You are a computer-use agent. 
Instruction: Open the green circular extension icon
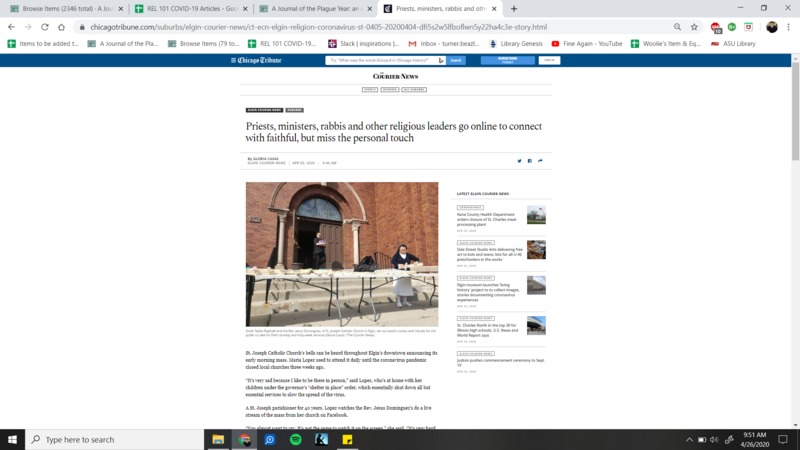click(732, 27)
